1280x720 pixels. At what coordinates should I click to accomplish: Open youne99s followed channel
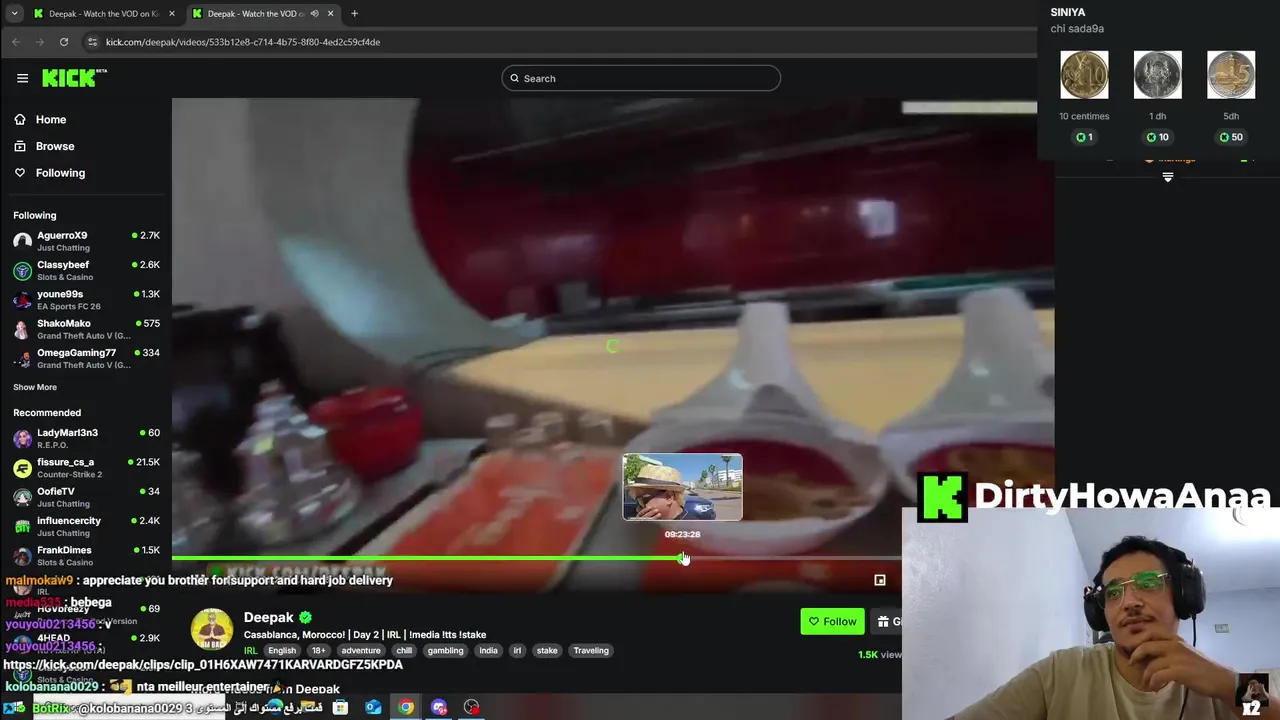(86, 300)
